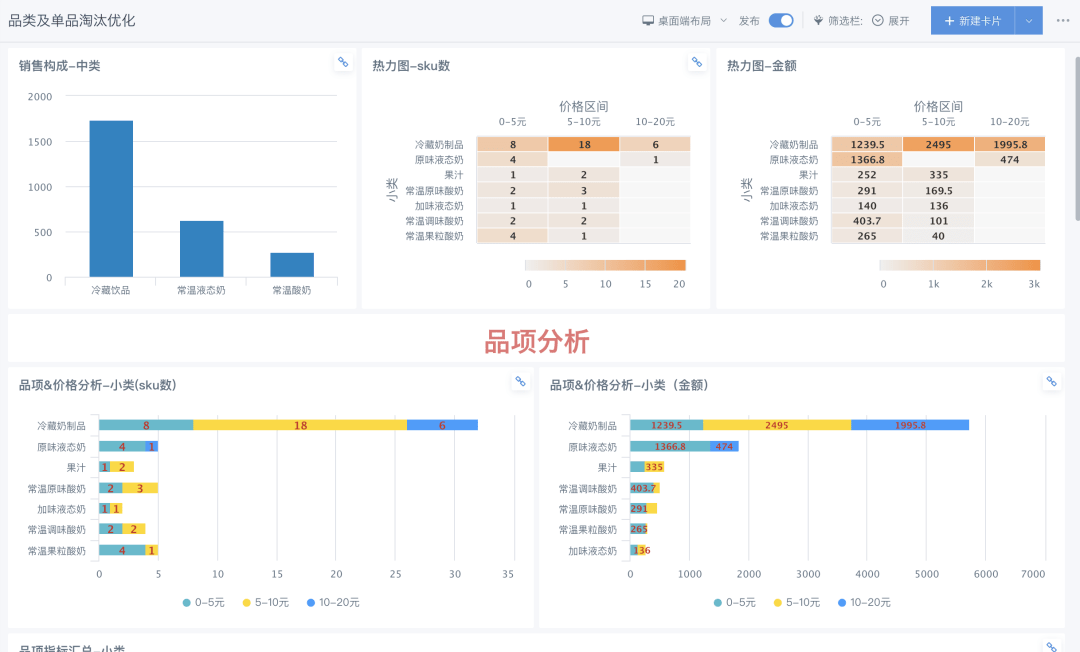This screenshot has width=1080, height=652.
Task: Toggle the 发布 publish switch
Action: (x=781, y=20)
